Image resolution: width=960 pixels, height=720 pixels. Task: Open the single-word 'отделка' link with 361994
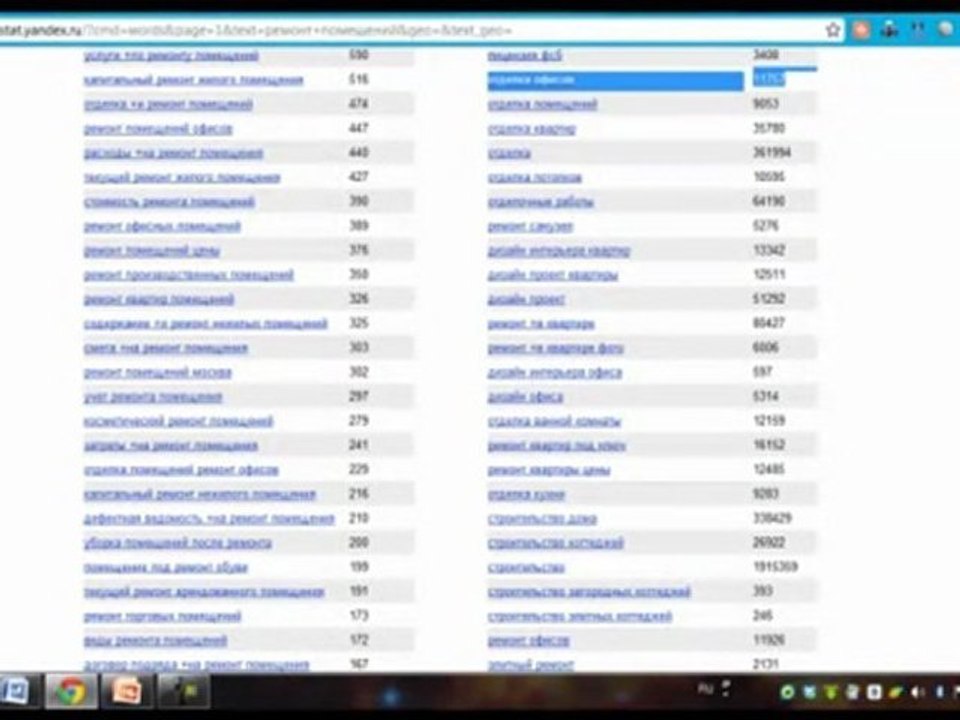click(x=509, y=153)
